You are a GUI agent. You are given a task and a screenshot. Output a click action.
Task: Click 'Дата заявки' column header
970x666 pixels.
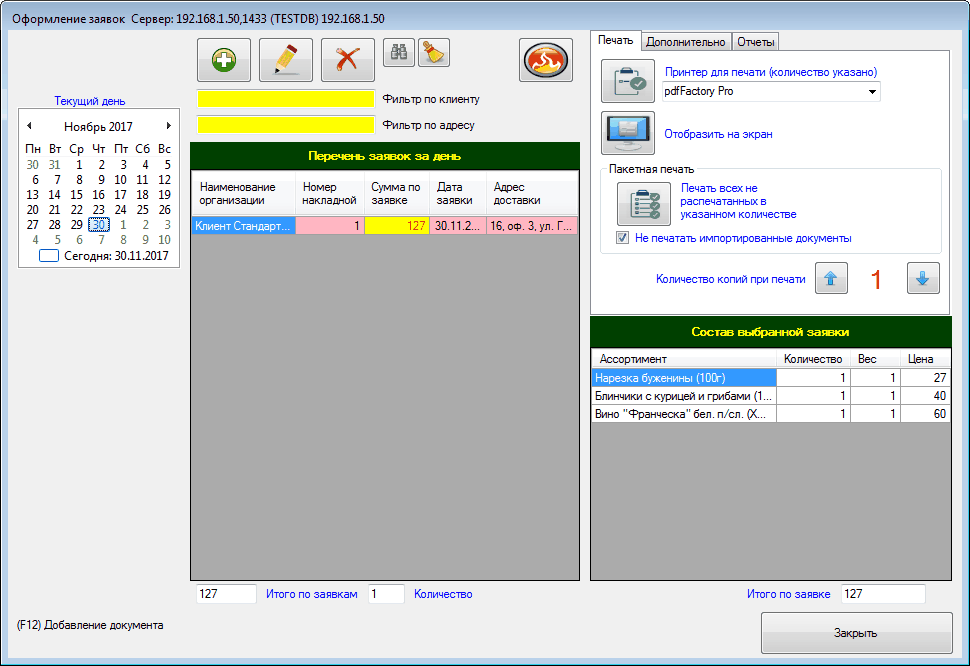tap(458, 194)
